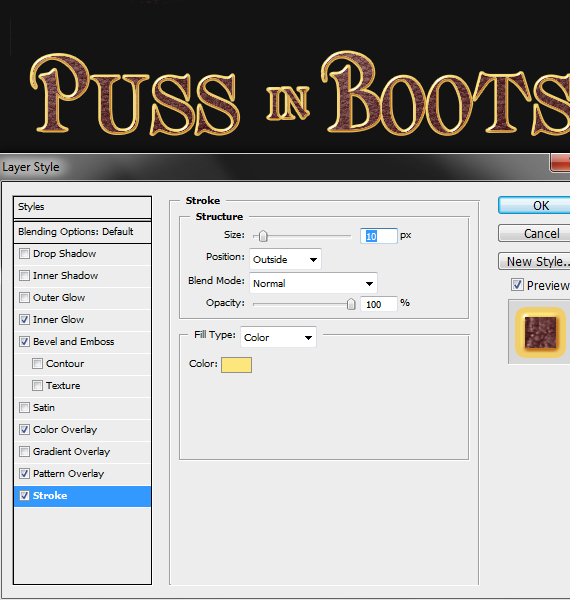Open the Blend Mode dropdown set to Normal

click(313, 284)
